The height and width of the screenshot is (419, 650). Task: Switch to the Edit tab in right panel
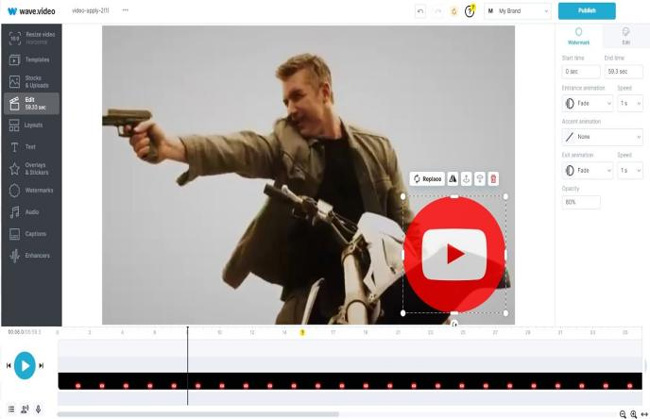626,36
